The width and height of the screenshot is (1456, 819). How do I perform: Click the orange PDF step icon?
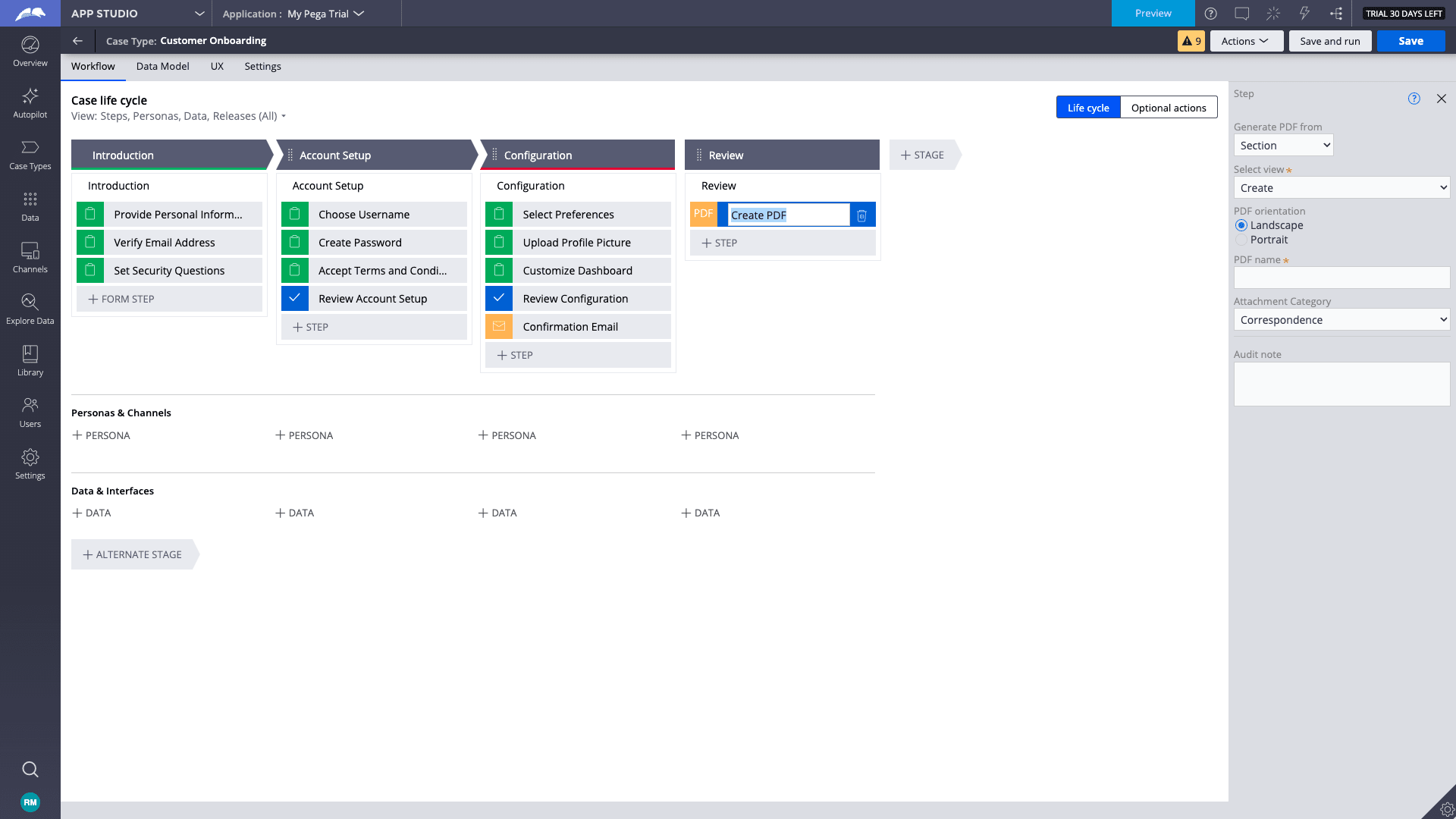coord(703,214)
